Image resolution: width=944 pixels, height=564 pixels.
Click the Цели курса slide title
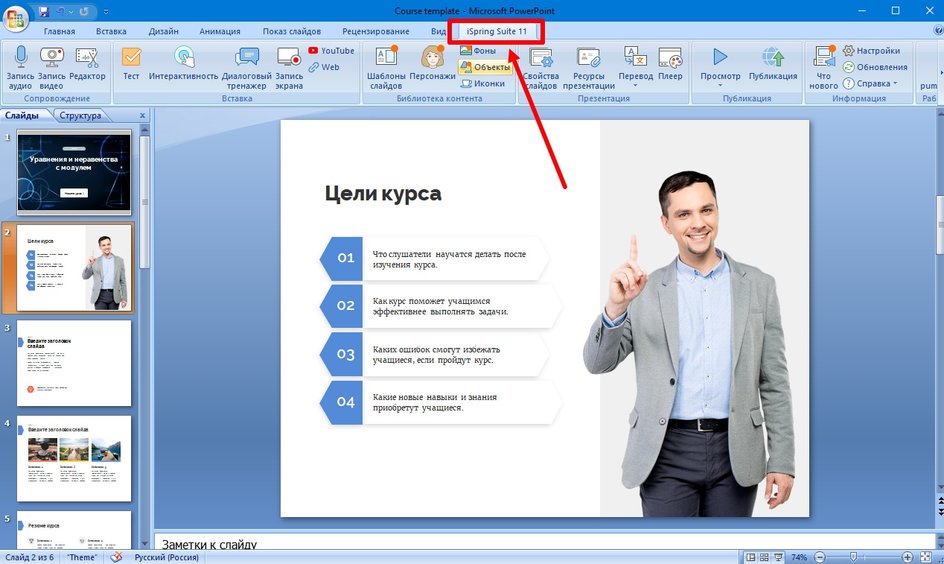coord(383,193)
